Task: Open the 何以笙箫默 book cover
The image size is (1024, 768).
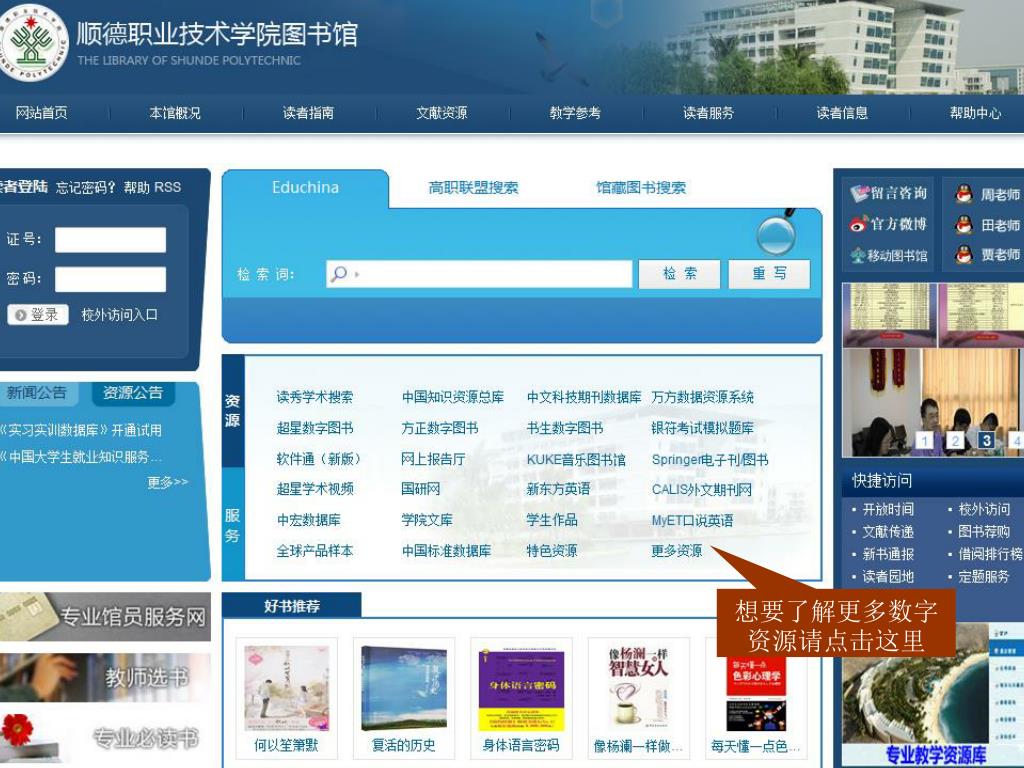Action: click(287, 688)
